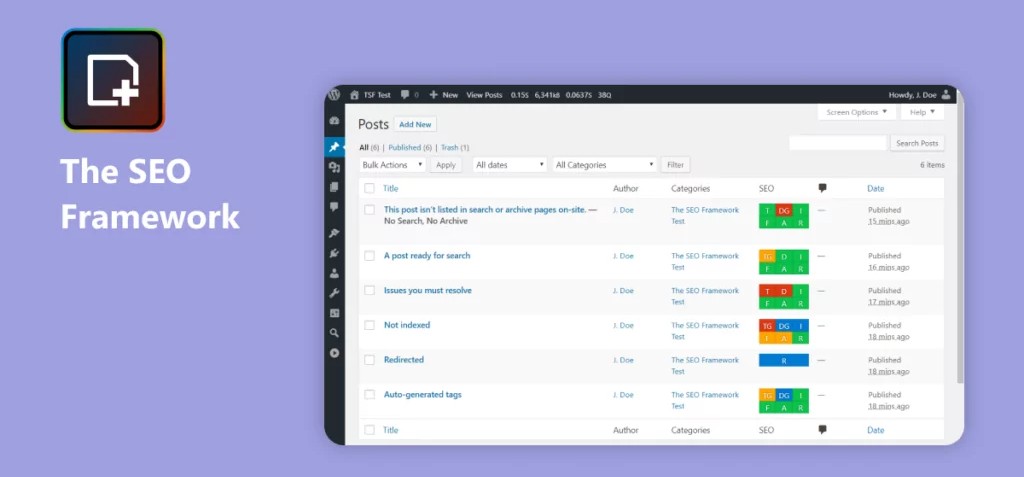Select checkbox for 'Auto-generated tags' post

tap(370, 394)
